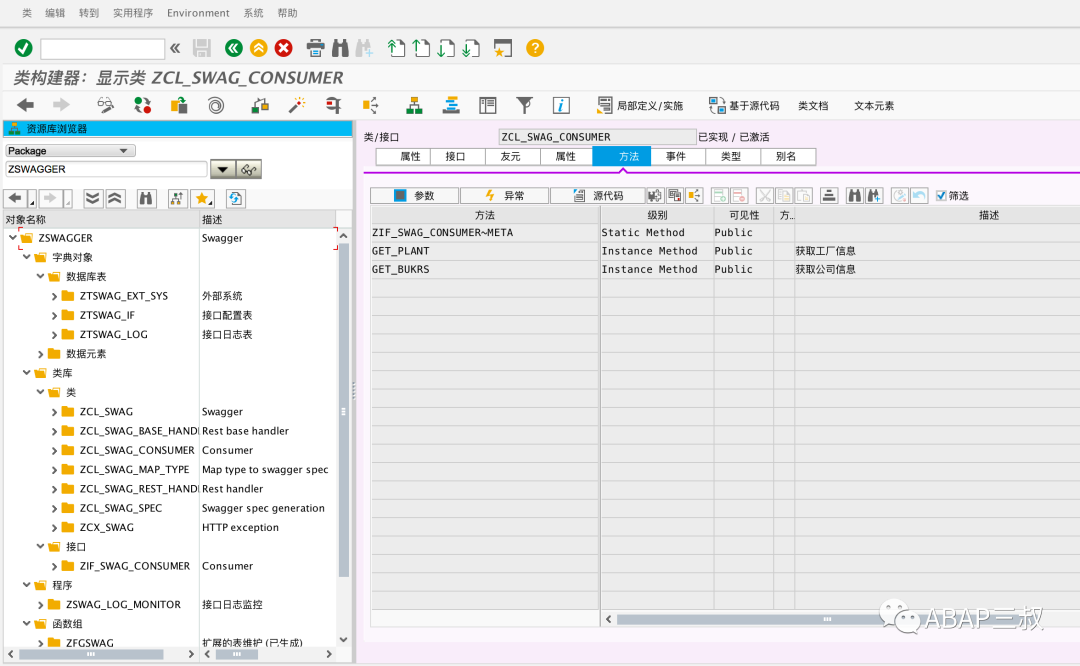Click the Collapse All nodes icon
Image resolution: width=1080 pixels, height=666 pixels.
click(115, 198)
